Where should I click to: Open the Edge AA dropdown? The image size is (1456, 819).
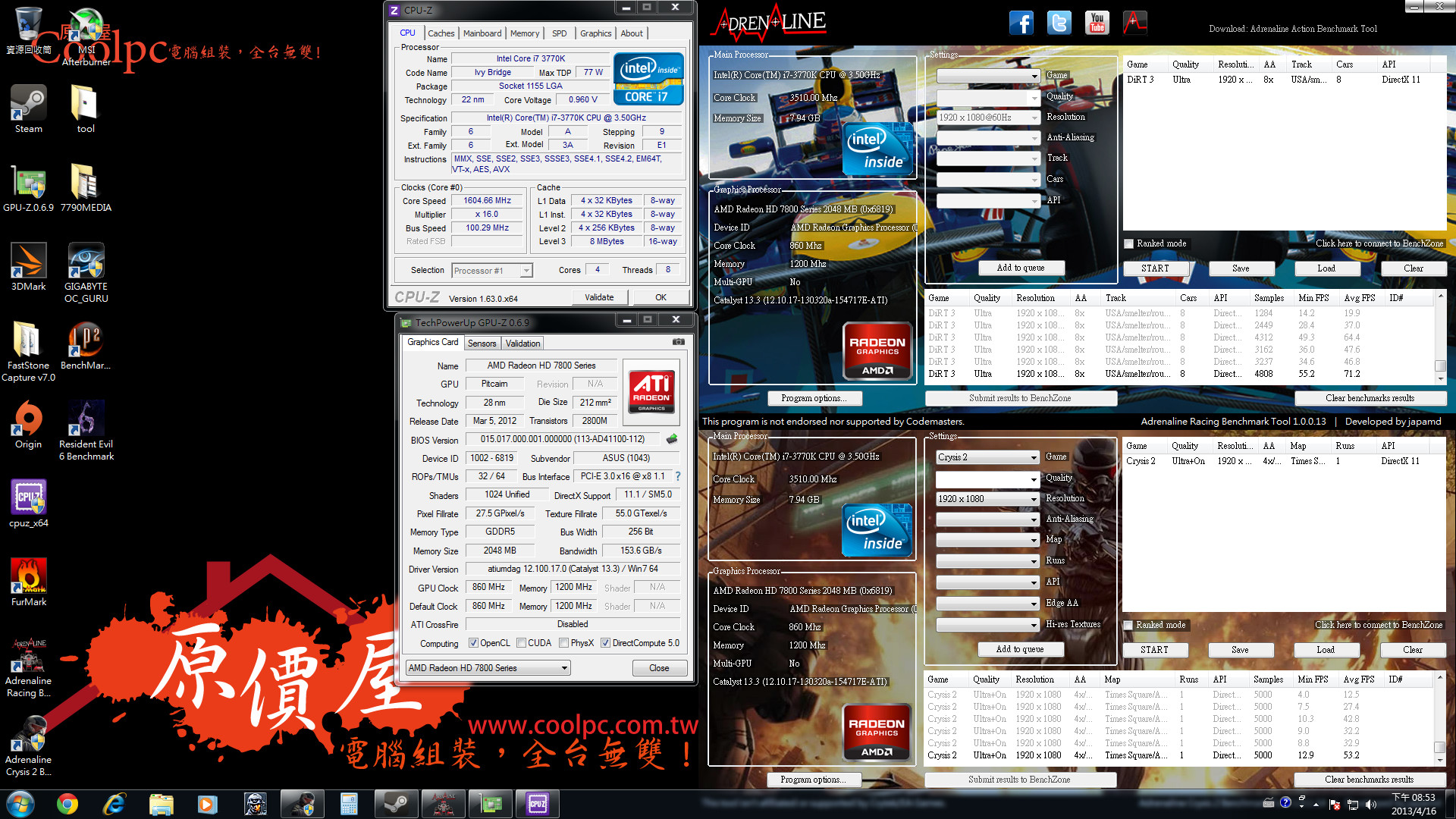click(987, 604)
